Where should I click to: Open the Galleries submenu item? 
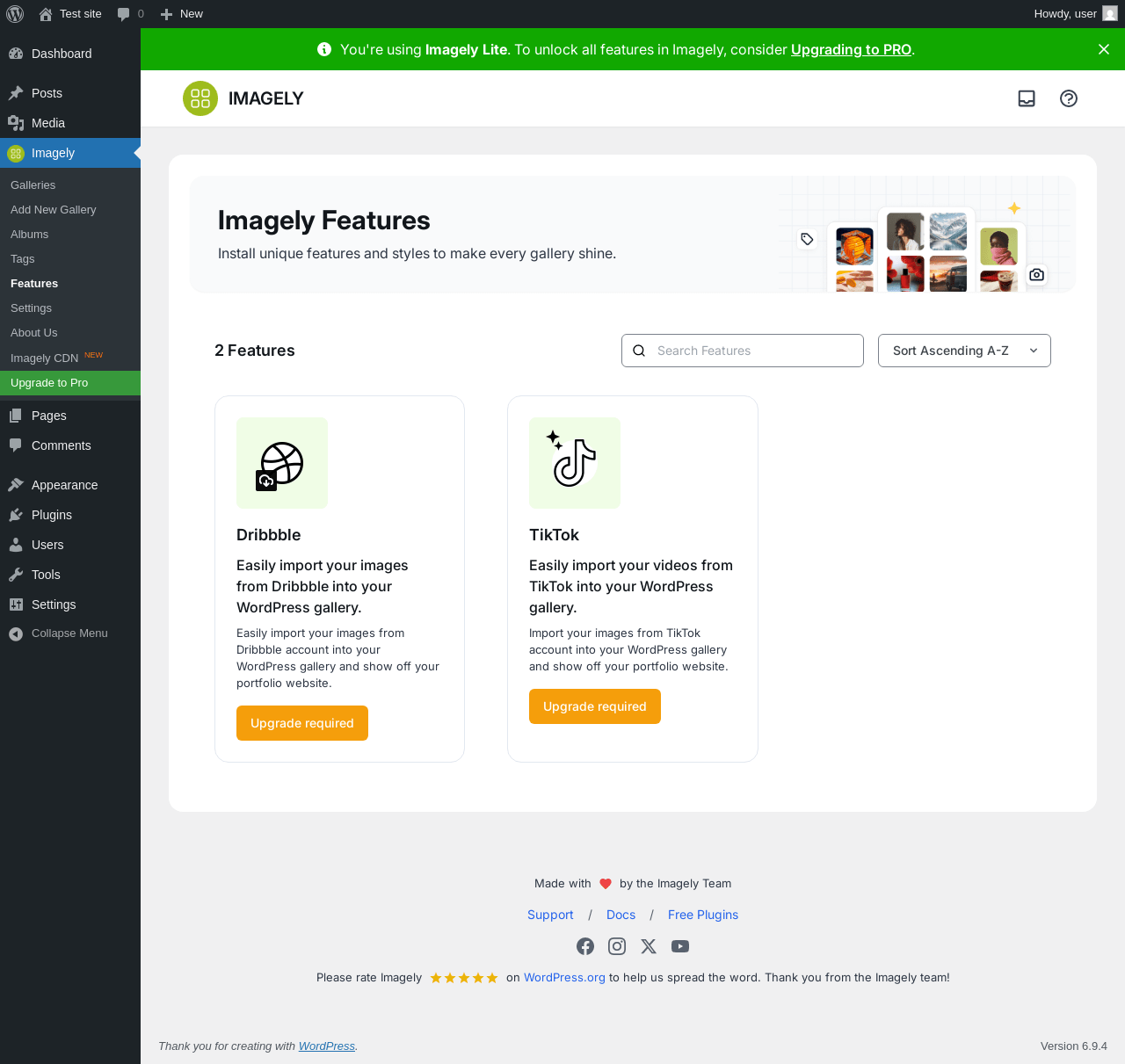pyautogui.click(x=33, y=185)
